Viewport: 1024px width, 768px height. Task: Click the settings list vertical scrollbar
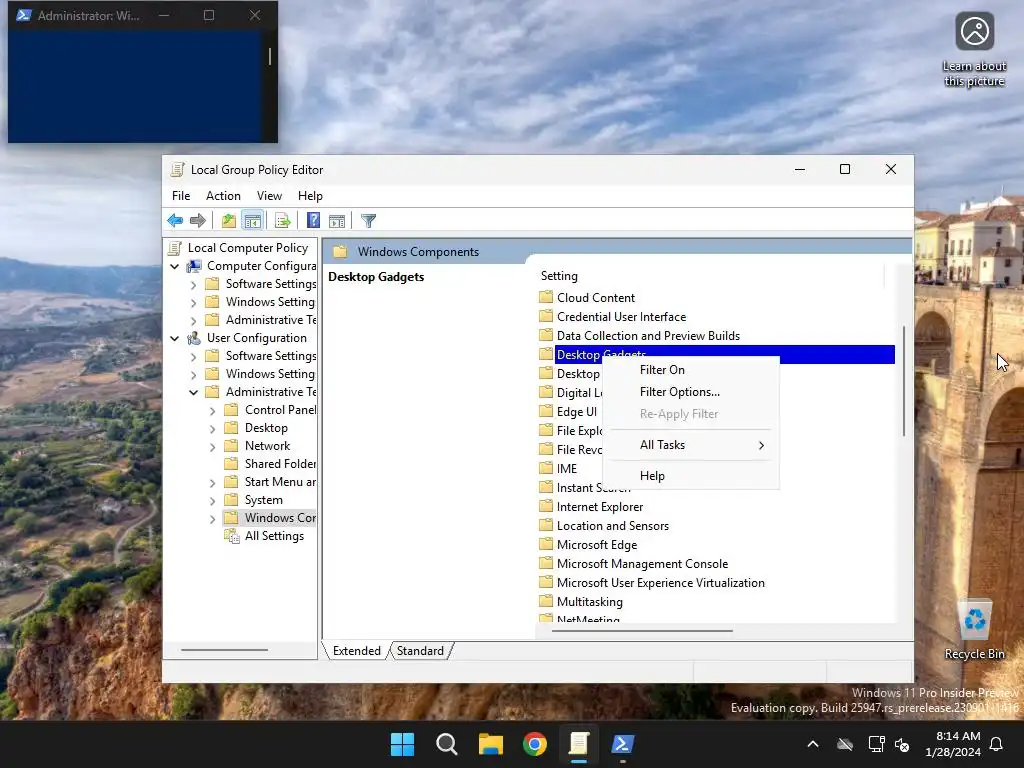pos(904,381)
